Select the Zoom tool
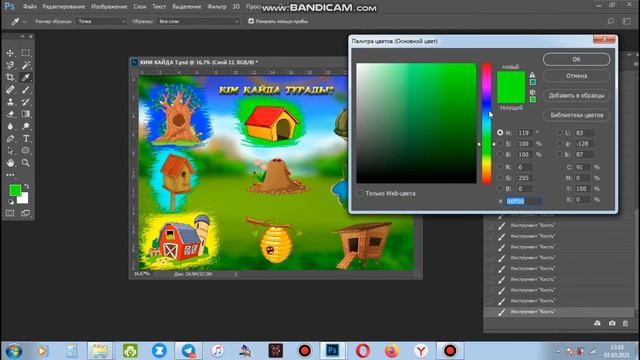This screenshot has height=360, width=640. (x=26, y=163)
